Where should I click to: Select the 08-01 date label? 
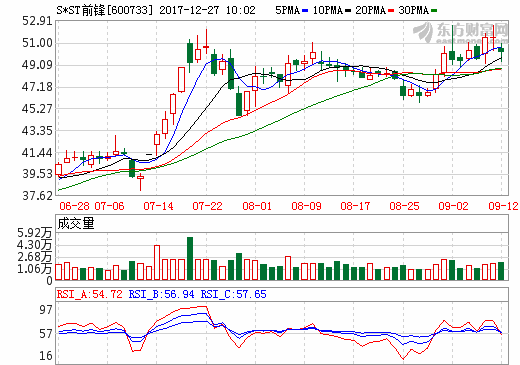(257, 206)
